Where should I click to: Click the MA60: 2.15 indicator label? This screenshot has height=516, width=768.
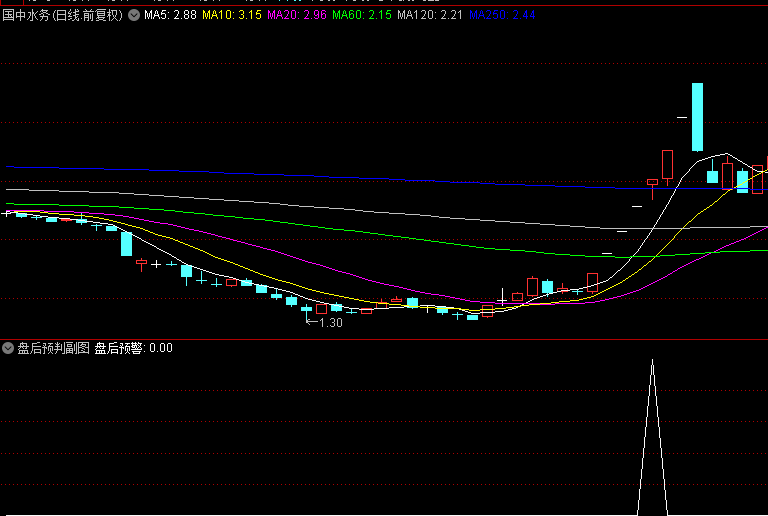pyautogui.click(x=362, y=15)
